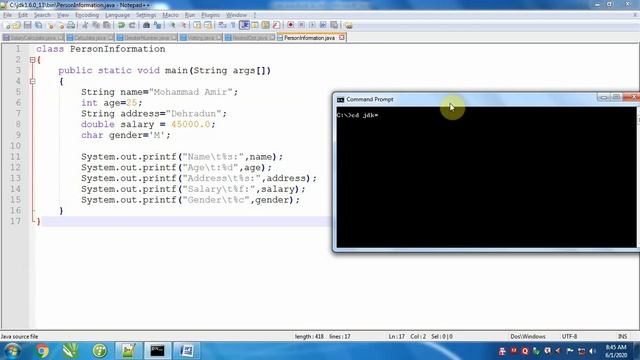Click the "Mohammad Amir" string in the code
Viewport: 640px width, 360px height.
191,92
